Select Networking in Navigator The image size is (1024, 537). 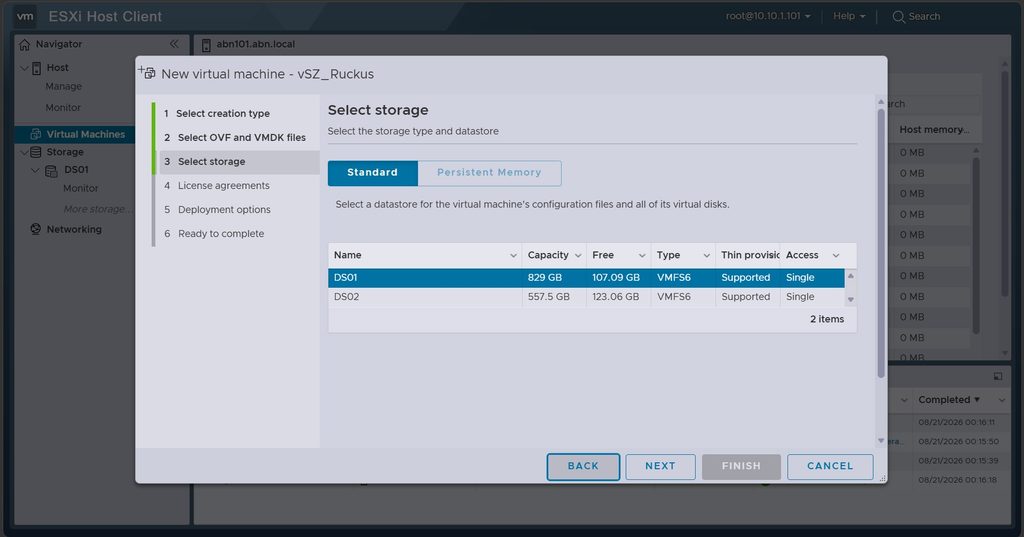point(74,229)
